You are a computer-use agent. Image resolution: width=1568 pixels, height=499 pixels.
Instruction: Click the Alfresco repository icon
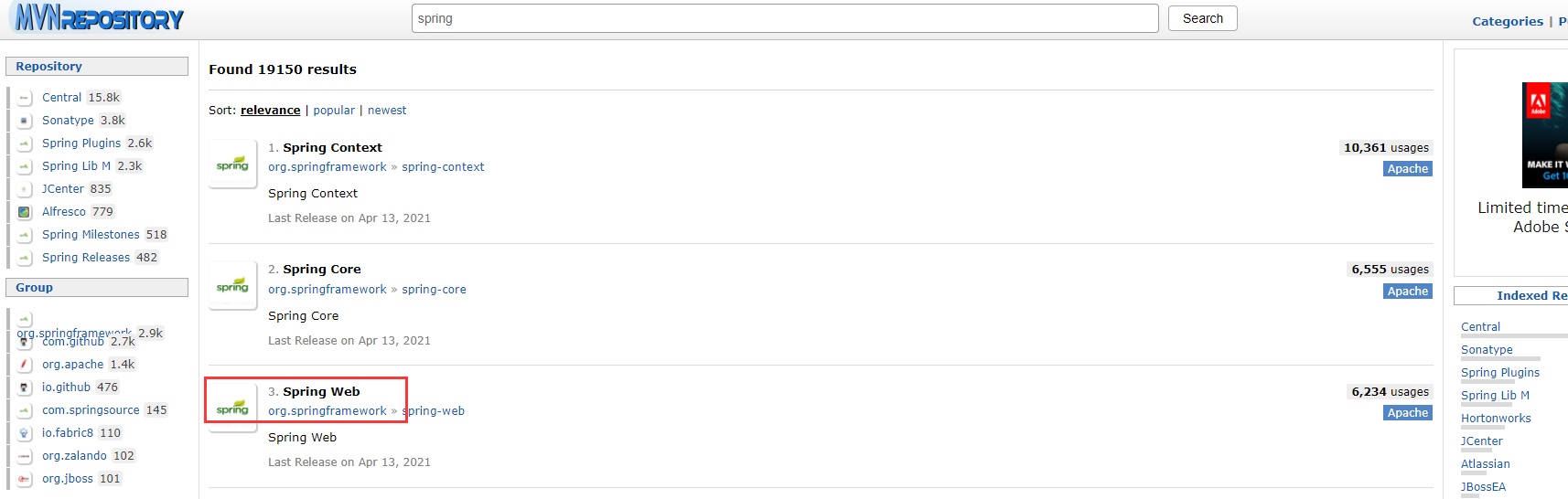pos(25,212)
